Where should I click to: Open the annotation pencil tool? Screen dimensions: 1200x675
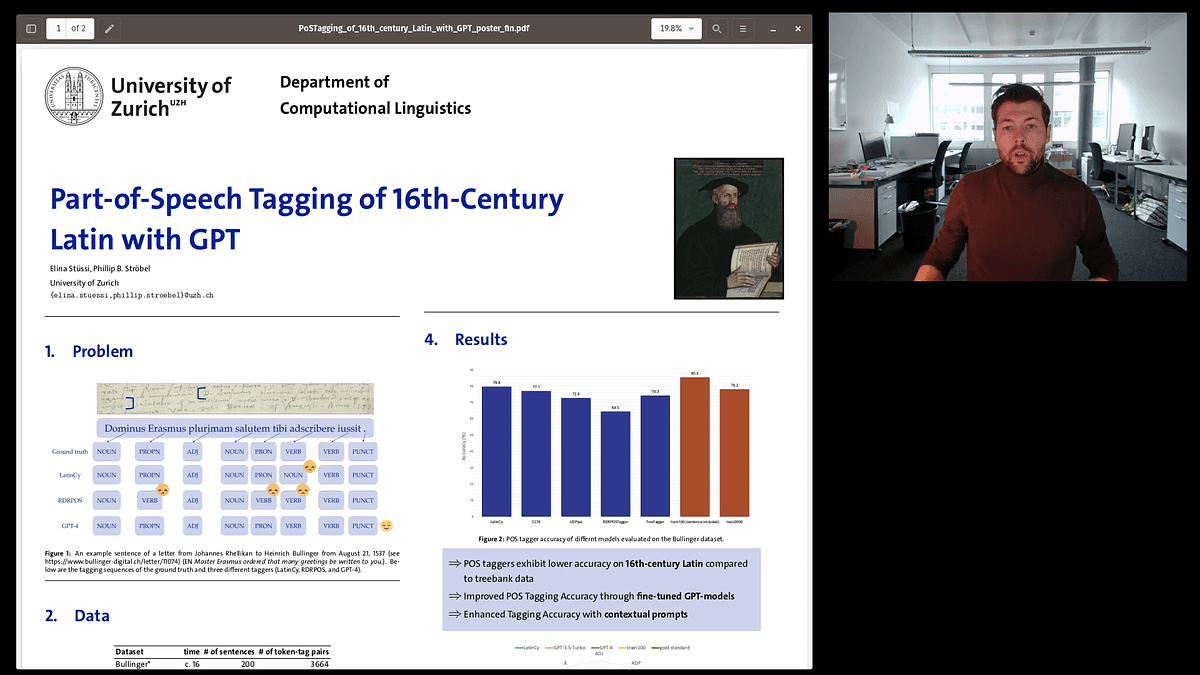click(x=109, y=28)
